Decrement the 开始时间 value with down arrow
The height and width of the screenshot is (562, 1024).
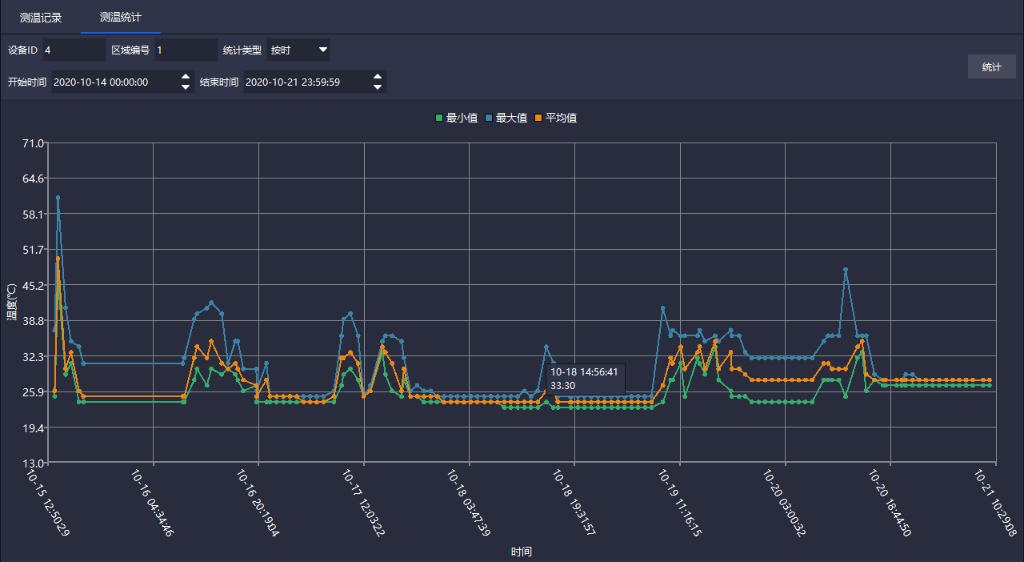185,87
